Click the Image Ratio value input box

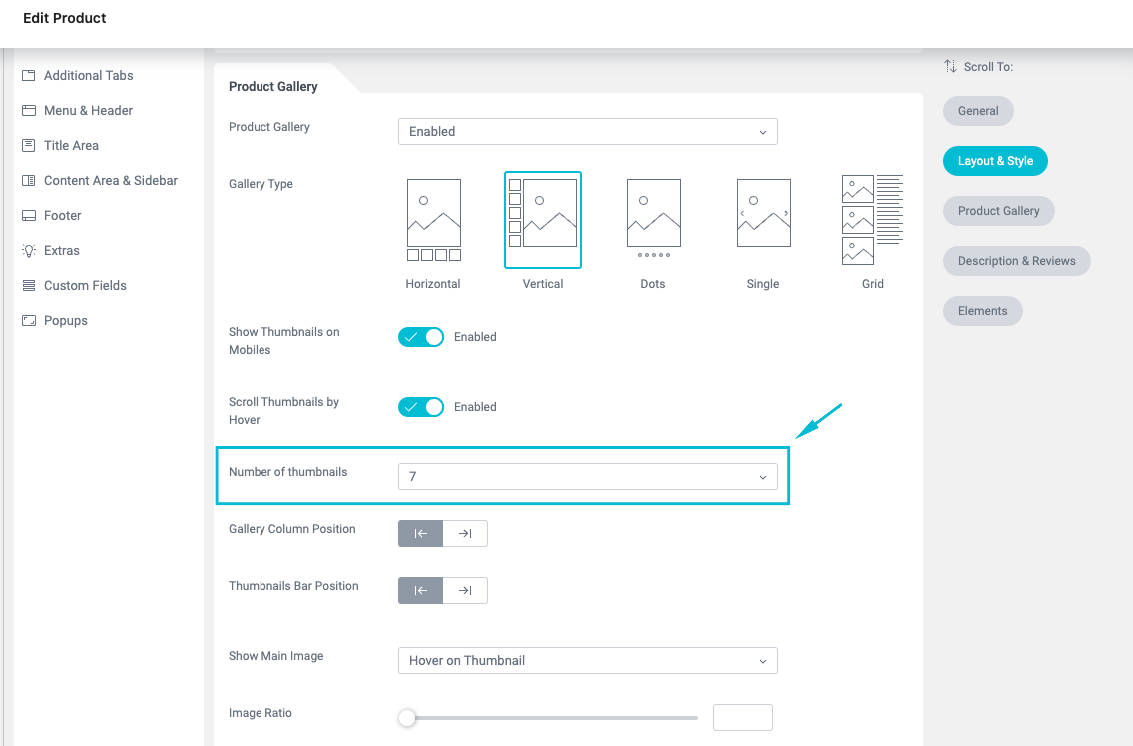point(742,718)
